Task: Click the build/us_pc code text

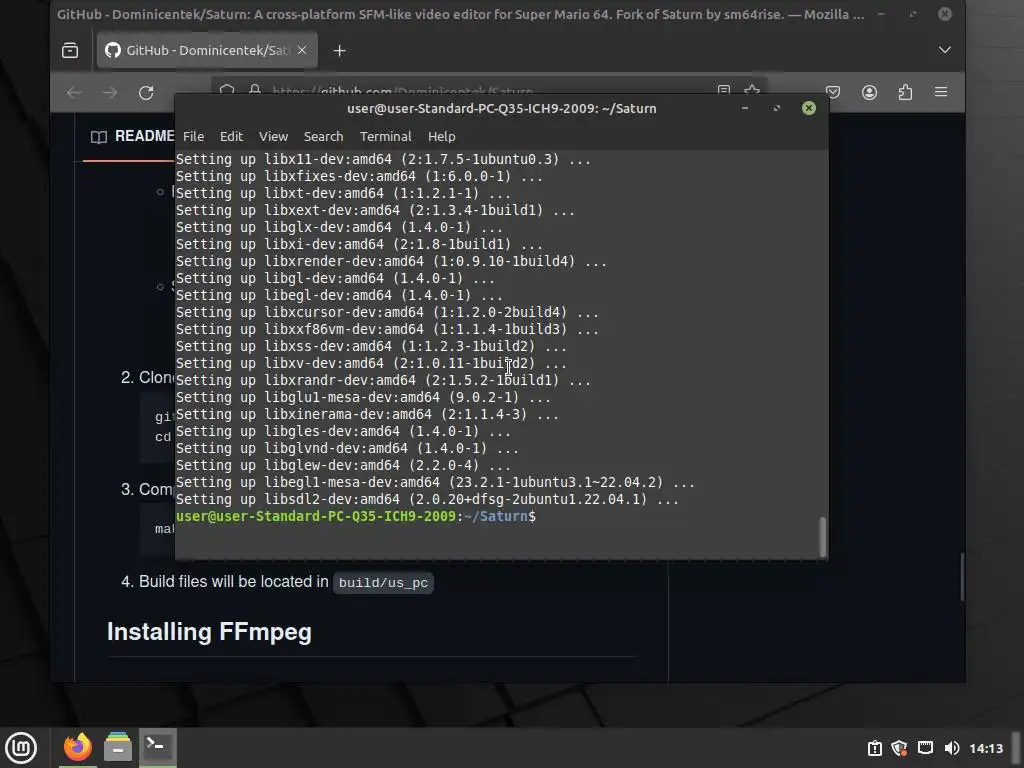Action: (x=383, y=583)
